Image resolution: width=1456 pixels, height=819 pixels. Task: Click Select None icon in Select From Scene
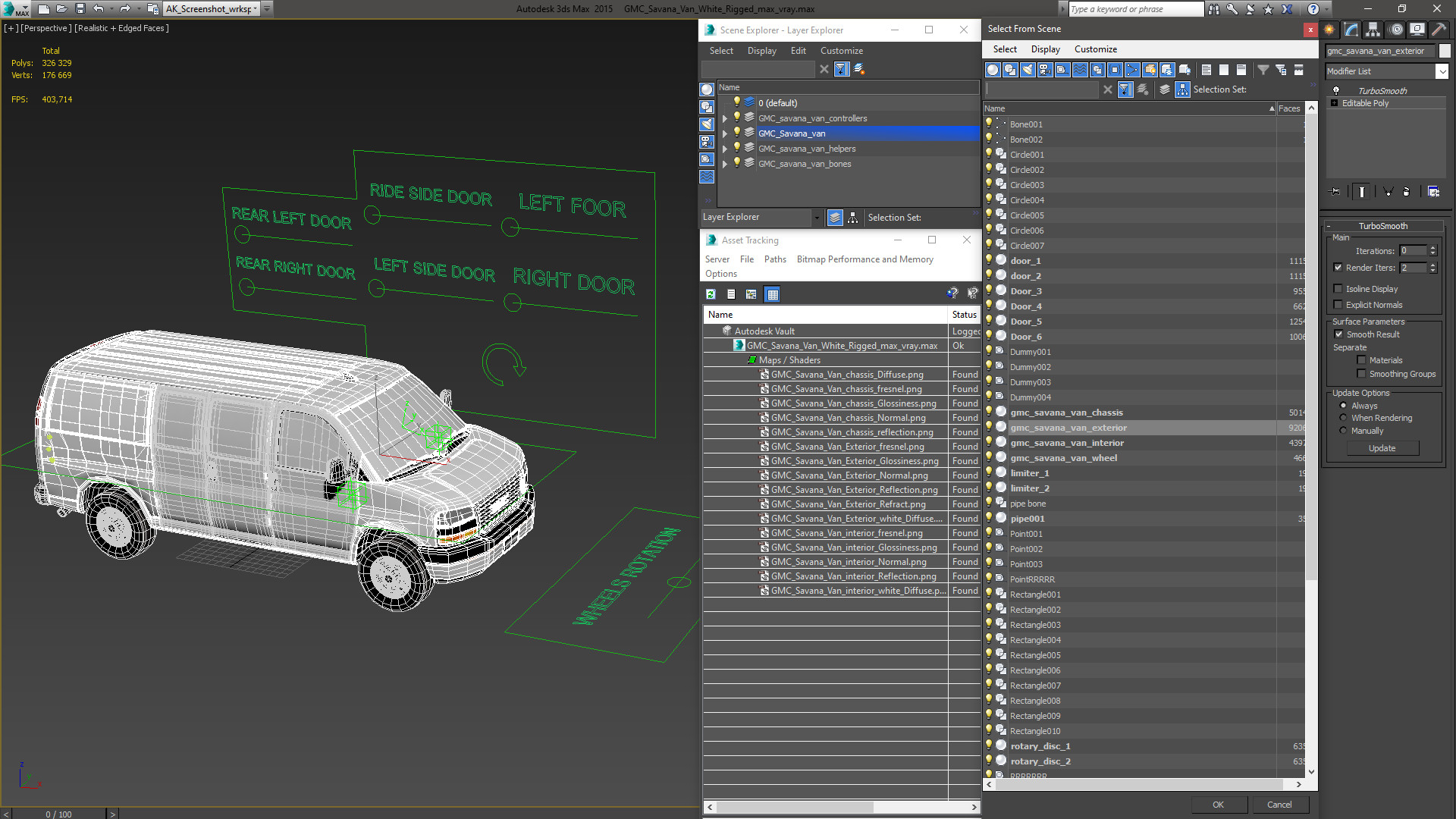pos(1224,70)
